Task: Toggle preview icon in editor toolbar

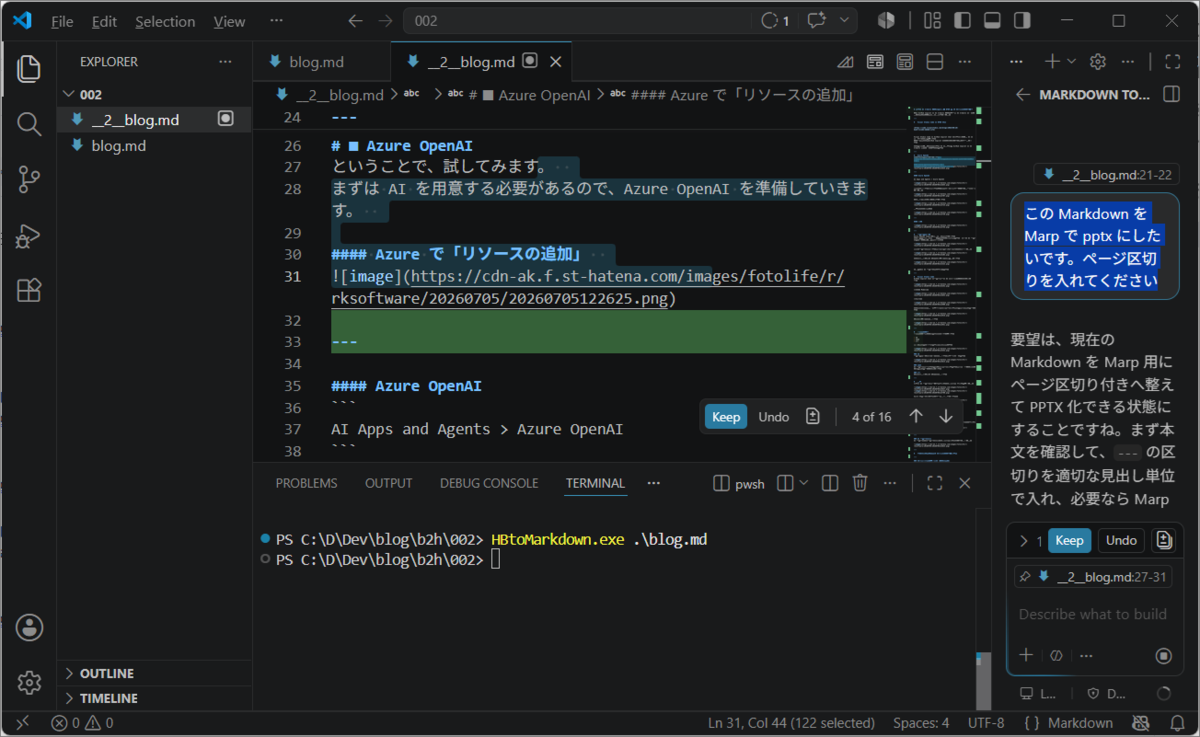Action: click(x=875, y=62)
